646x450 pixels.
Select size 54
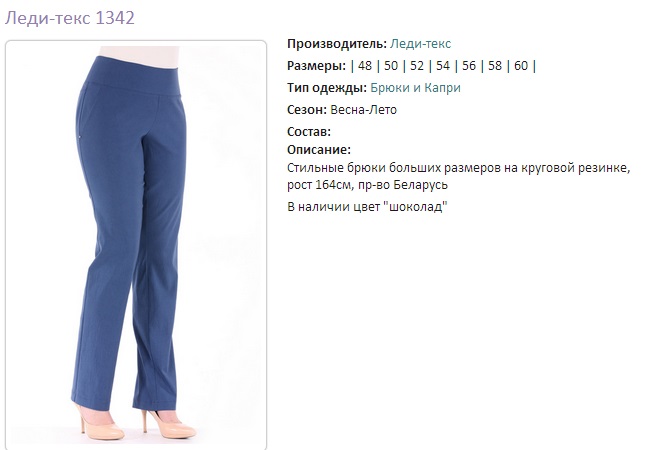(x=442, y=66)
